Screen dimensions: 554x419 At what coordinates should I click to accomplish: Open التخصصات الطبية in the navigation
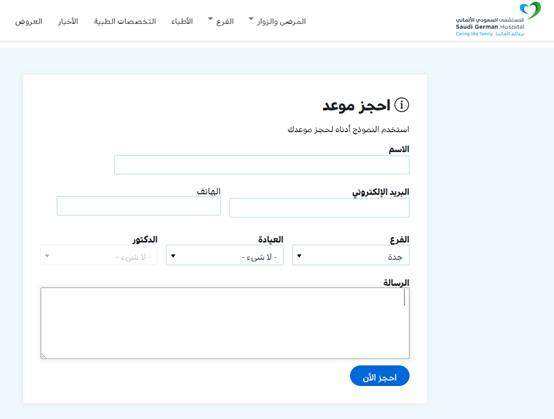pos(125,21)
